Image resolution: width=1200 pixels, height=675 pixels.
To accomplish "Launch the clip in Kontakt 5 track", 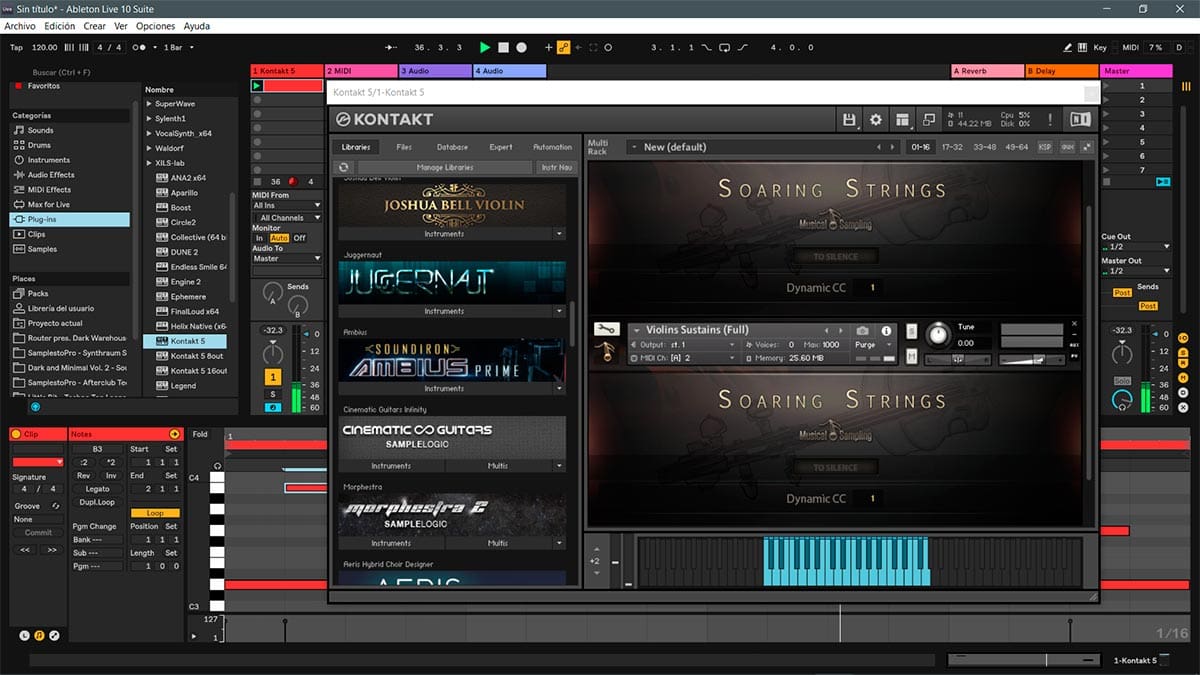I will point(257,86).
